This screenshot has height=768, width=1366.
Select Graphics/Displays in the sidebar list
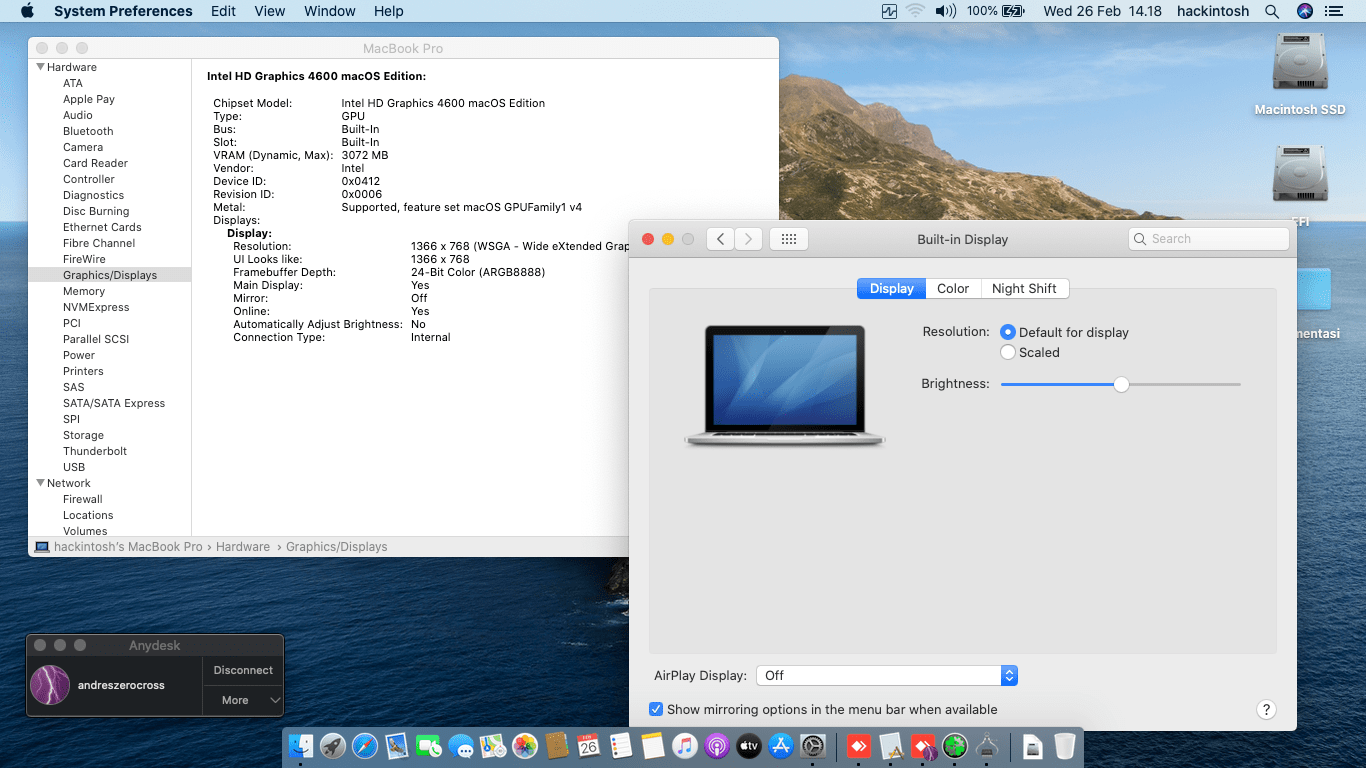pos(110,275)
